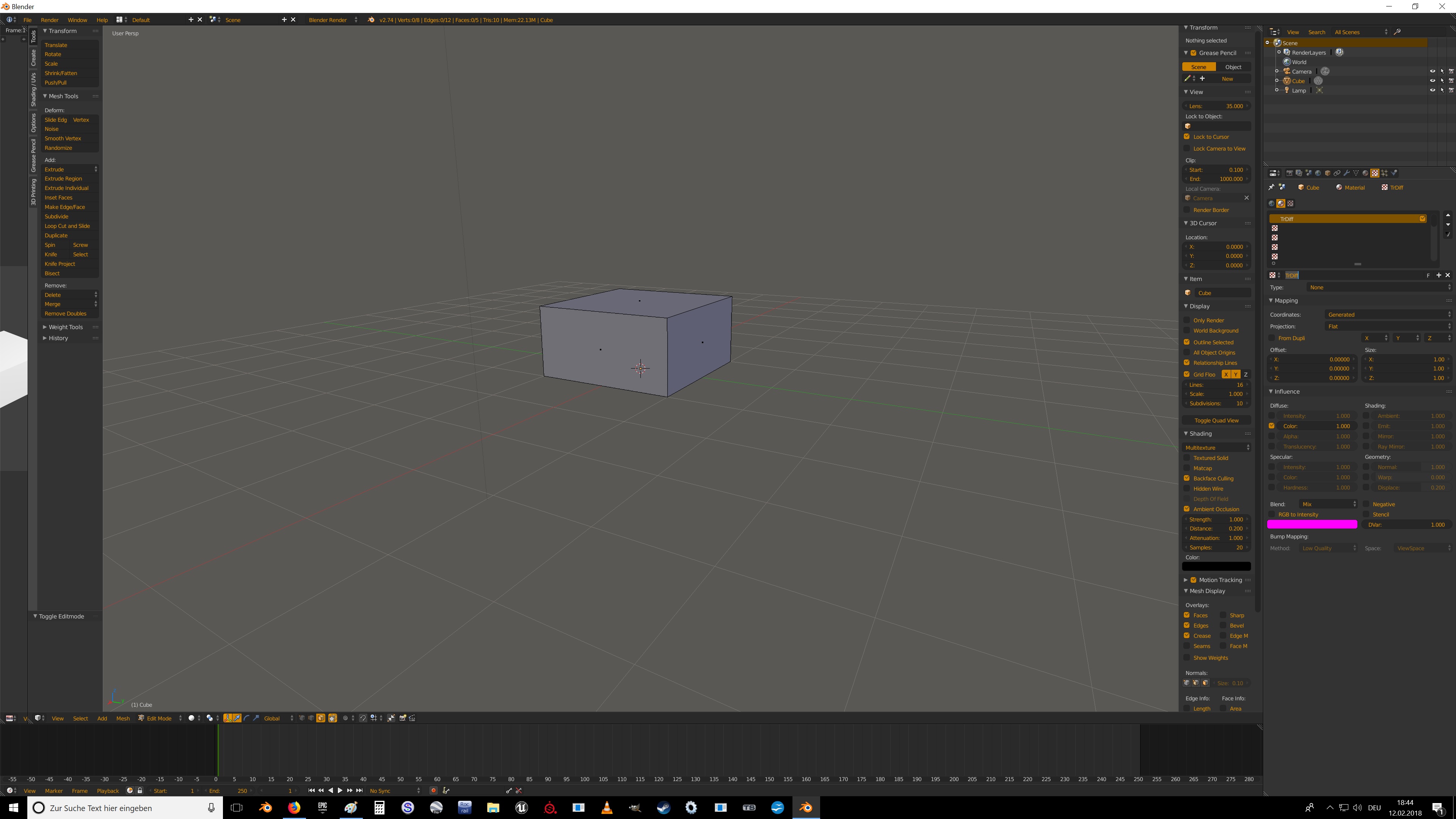
Task: Click the Subdivide button
Action: [x=56, y=217]
